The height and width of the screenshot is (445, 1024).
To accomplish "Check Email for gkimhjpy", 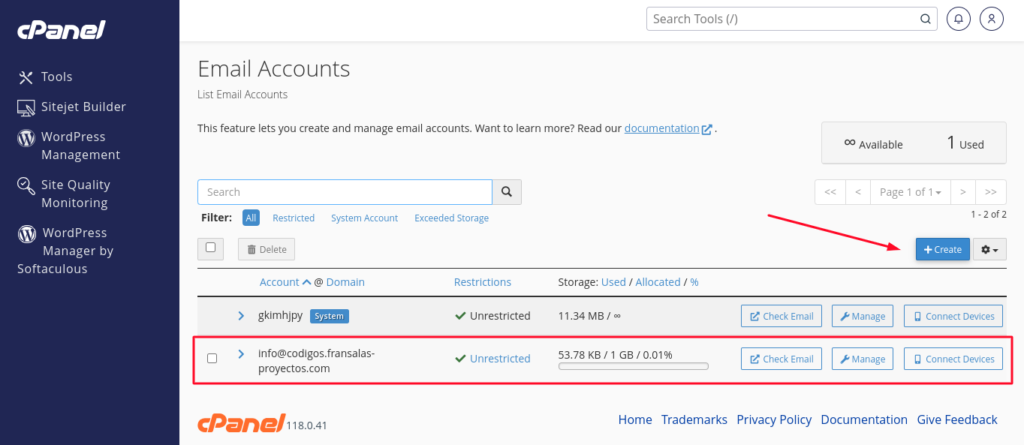I will pyautogui.click(x=781, y=316).
